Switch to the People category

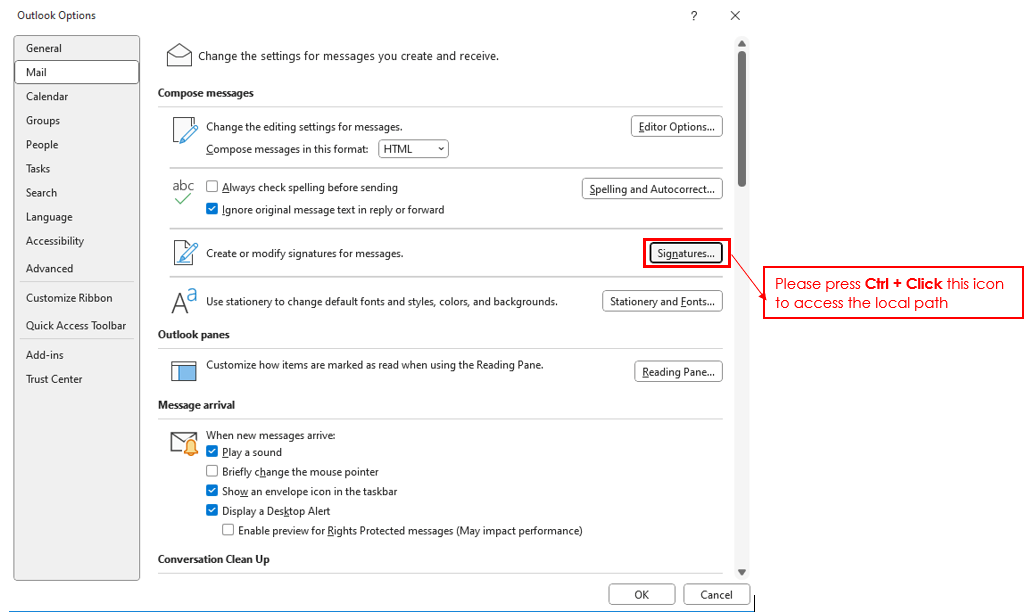(x=76, y=145)
